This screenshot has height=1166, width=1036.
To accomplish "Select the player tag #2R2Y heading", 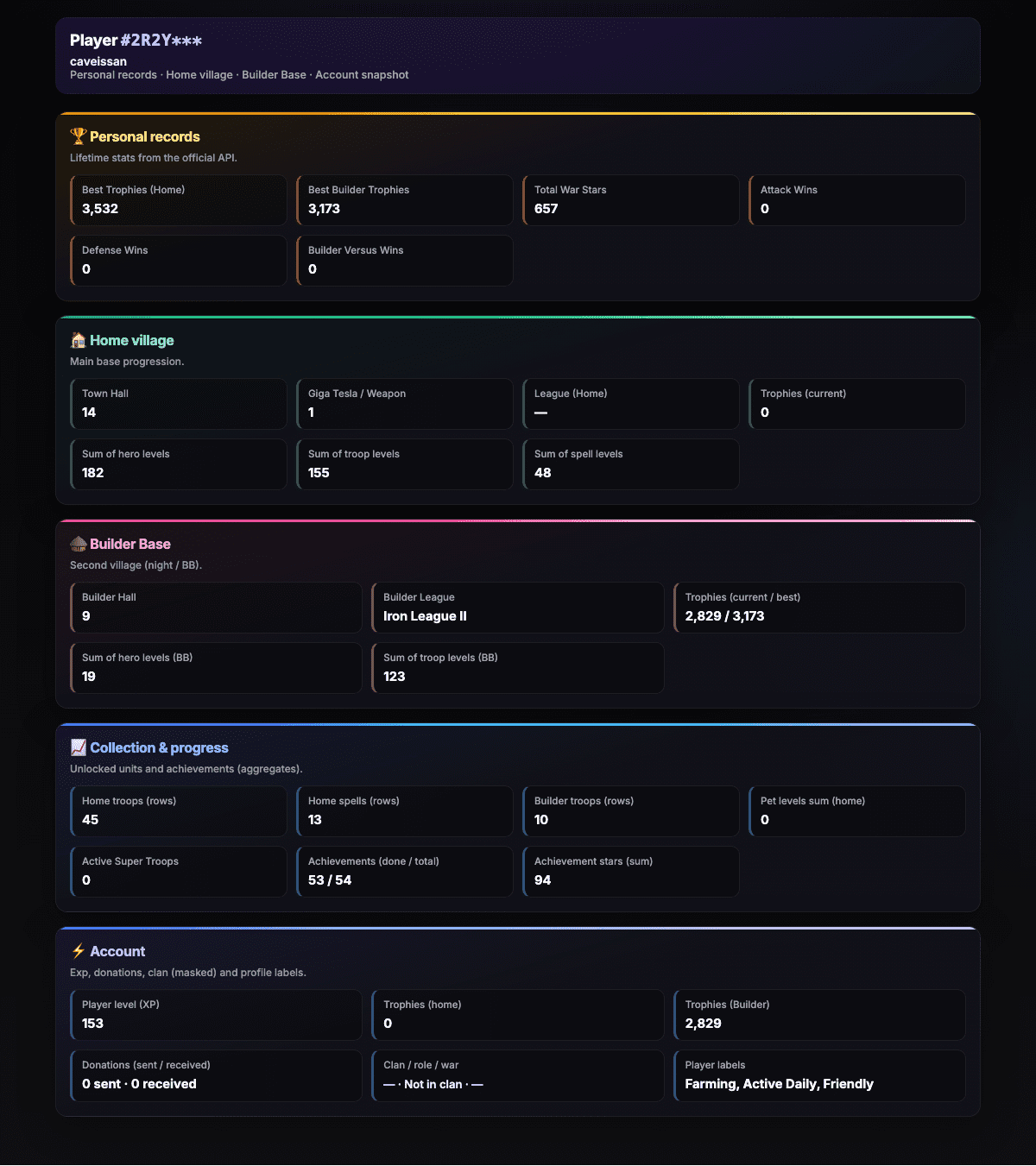I will (x=136, y=41).
